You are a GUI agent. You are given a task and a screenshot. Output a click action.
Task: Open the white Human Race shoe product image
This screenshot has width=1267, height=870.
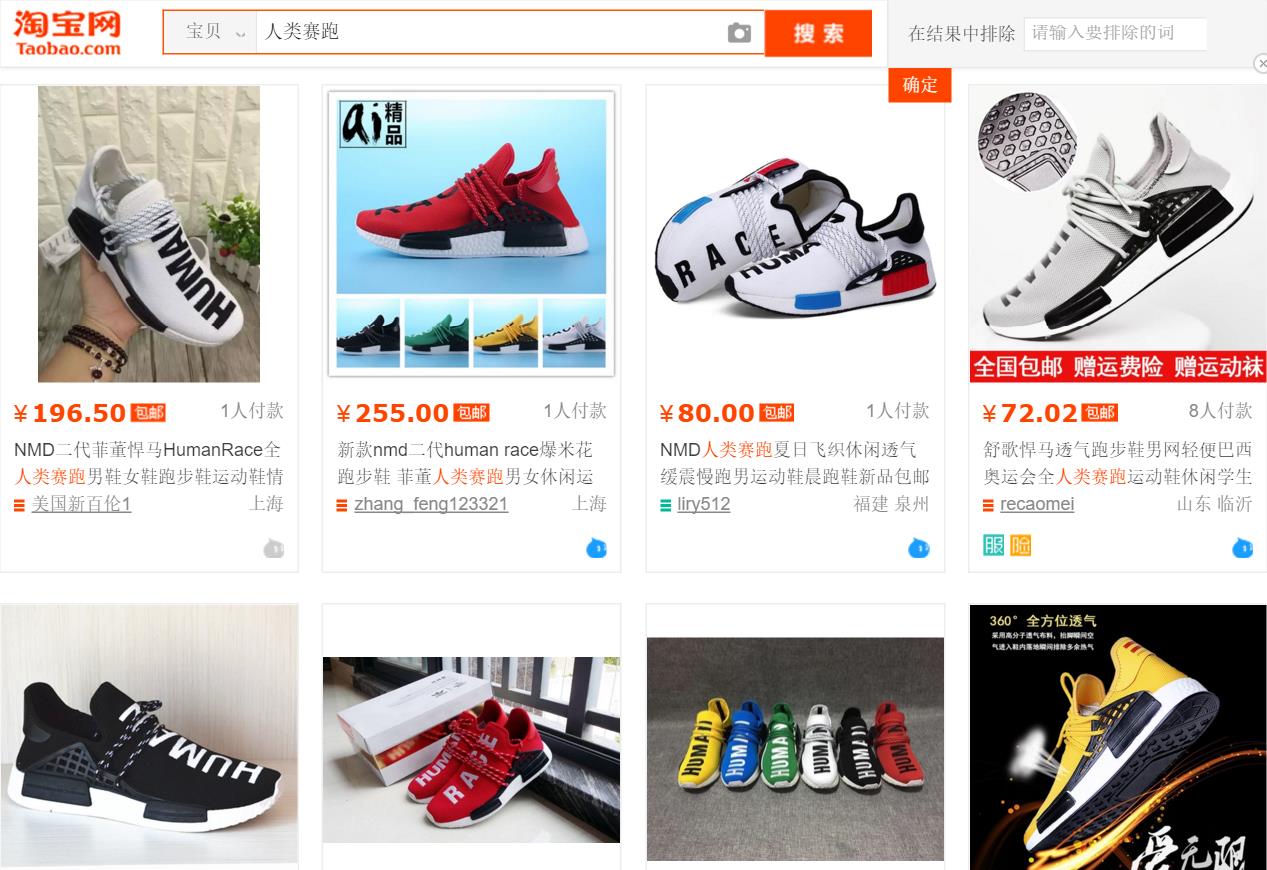coord(149,234)
